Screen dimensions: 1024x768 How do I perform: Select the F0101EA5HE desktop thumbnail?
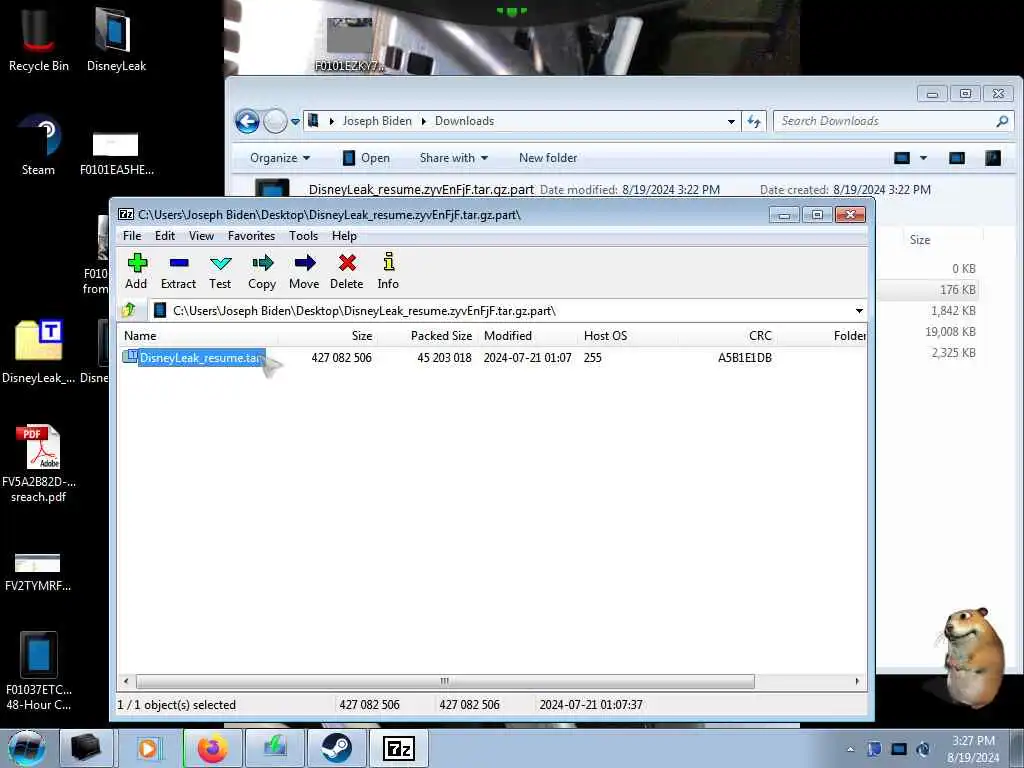point(116,152)
